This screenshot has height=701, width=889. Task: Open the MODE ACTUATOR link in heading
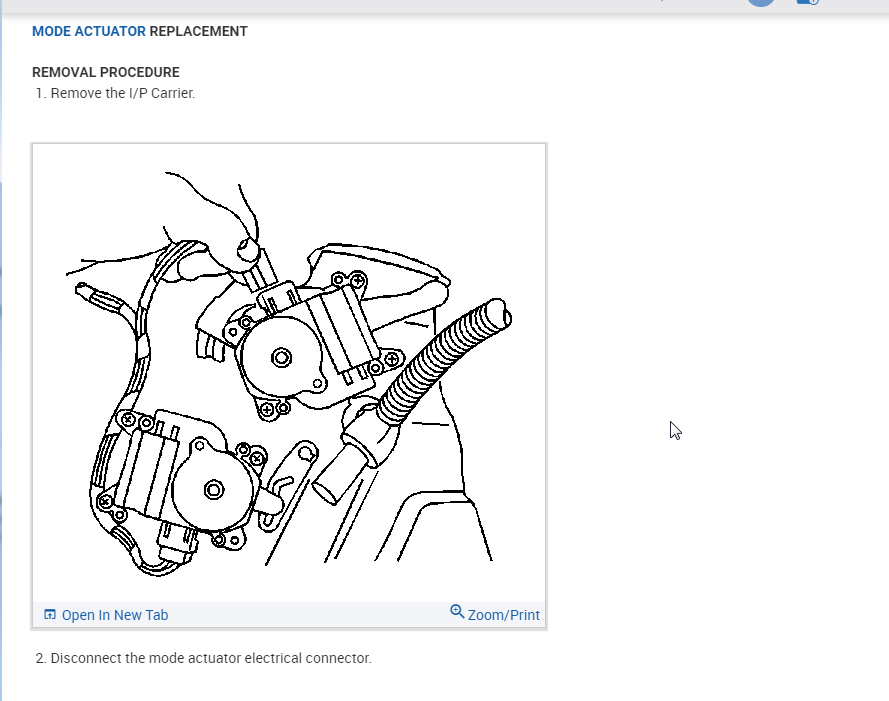click(88, 31)
